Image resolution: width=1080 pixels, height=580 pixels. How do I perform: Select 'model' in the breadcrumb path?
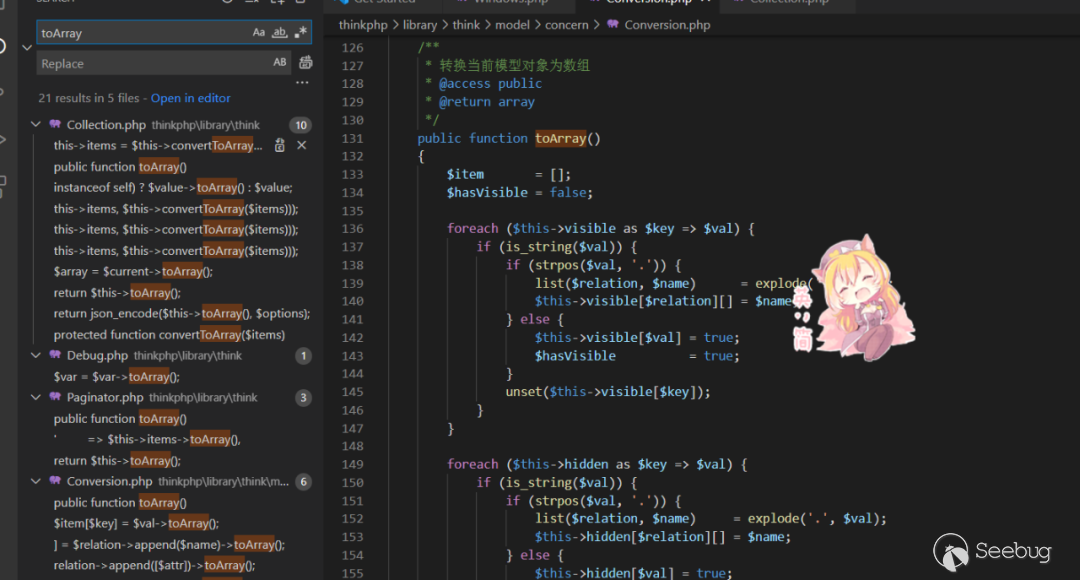[517, 24]
